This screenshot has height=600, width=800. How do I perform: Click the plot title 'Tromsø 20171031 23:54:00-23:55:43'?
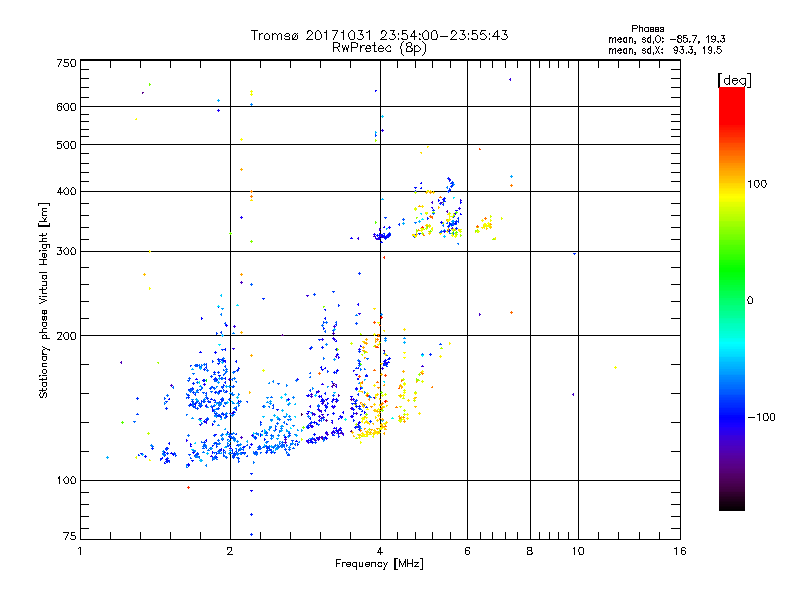[x=379, y=35]
